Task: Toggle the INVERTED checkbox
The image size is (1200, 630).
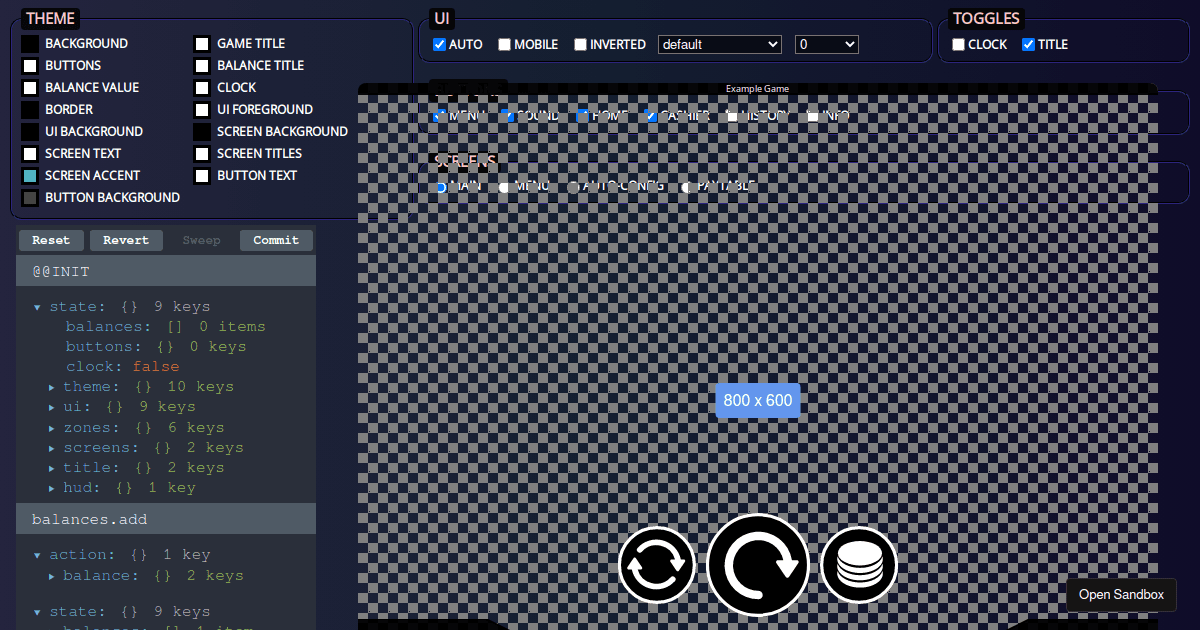Action: 580,44
